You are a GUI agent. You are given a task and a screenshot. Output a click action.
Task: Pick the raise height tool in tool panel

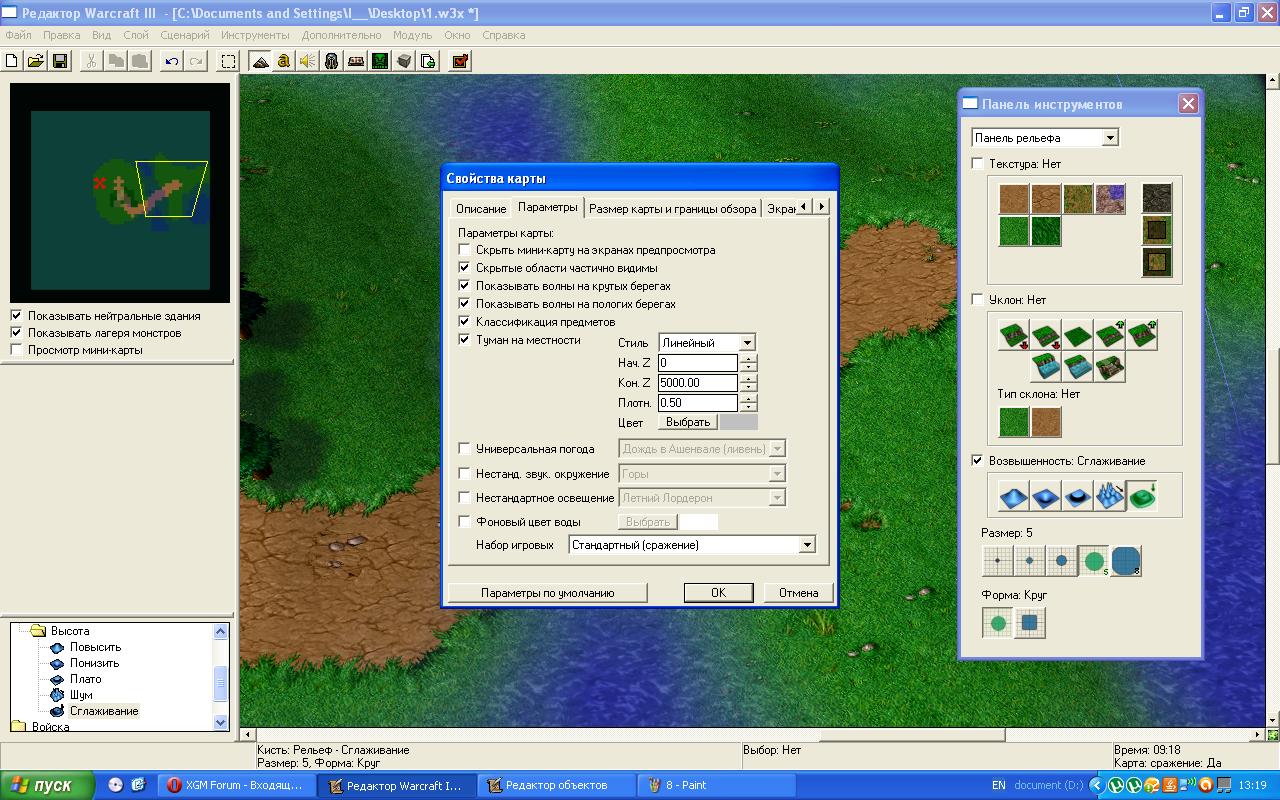point(1013,495)
